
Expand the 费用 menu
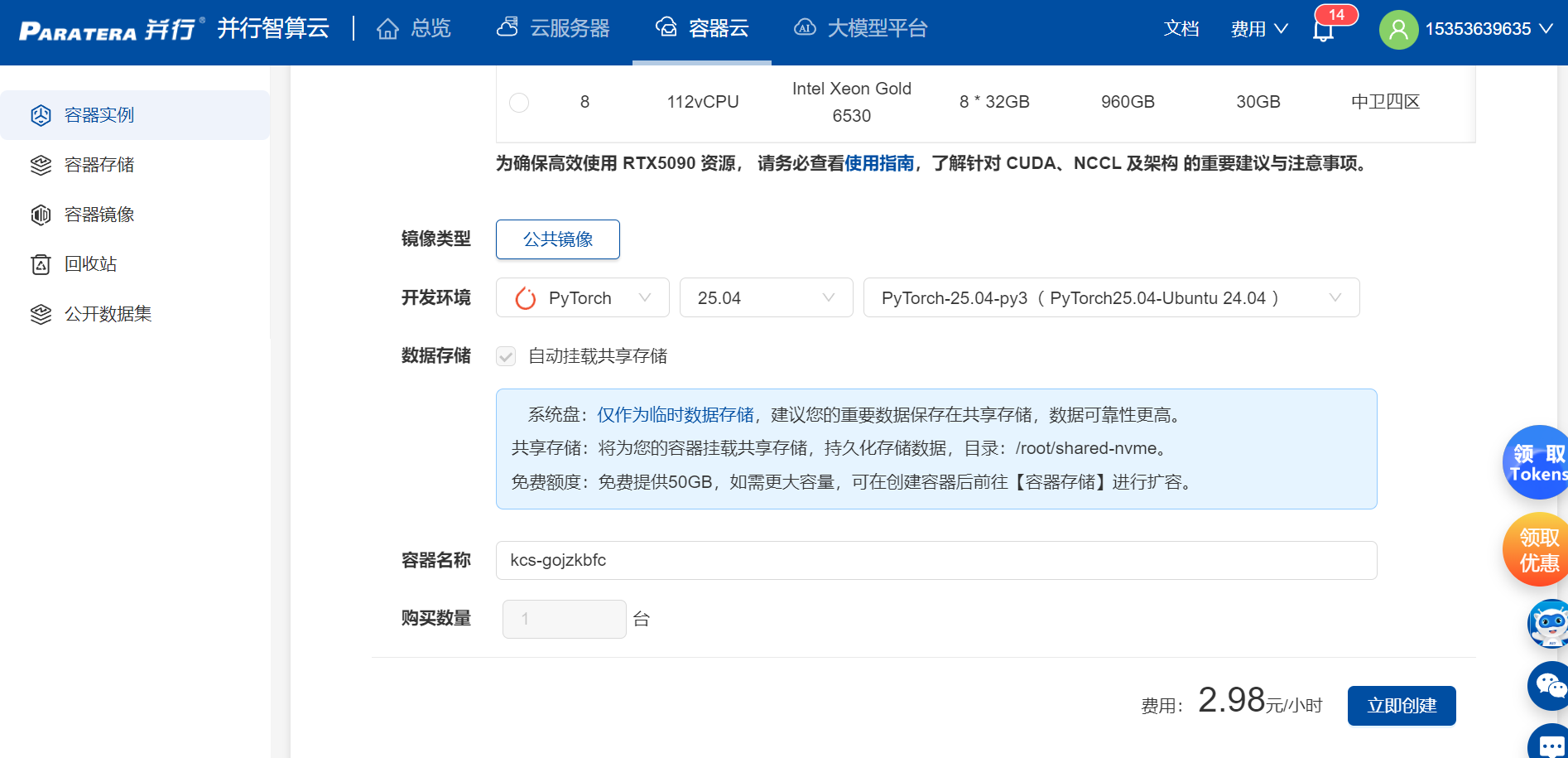[x=1259, y=29]
